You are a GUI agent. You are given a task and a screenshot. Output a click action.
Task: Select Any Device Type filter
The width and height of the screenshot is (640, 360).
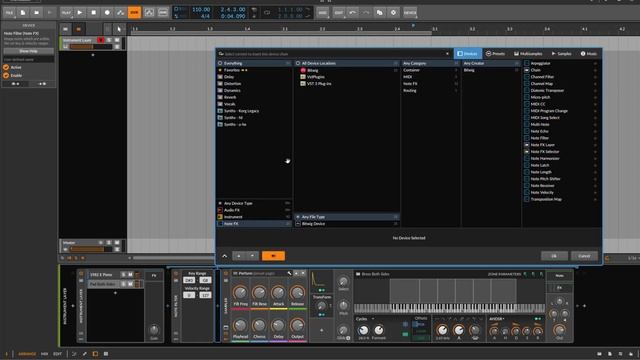coord(254,203)
